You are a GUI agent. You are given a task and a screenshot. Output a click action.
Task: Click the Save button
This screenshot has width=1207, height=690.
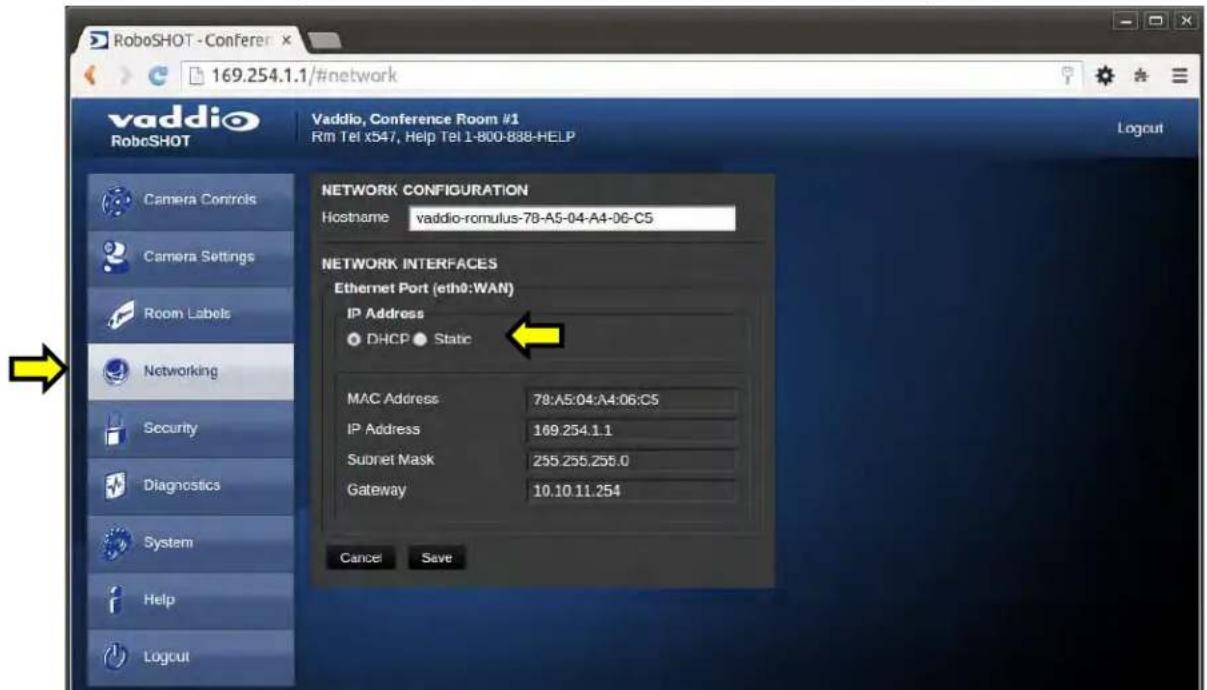pyautogui.click(x=437, y=558)
